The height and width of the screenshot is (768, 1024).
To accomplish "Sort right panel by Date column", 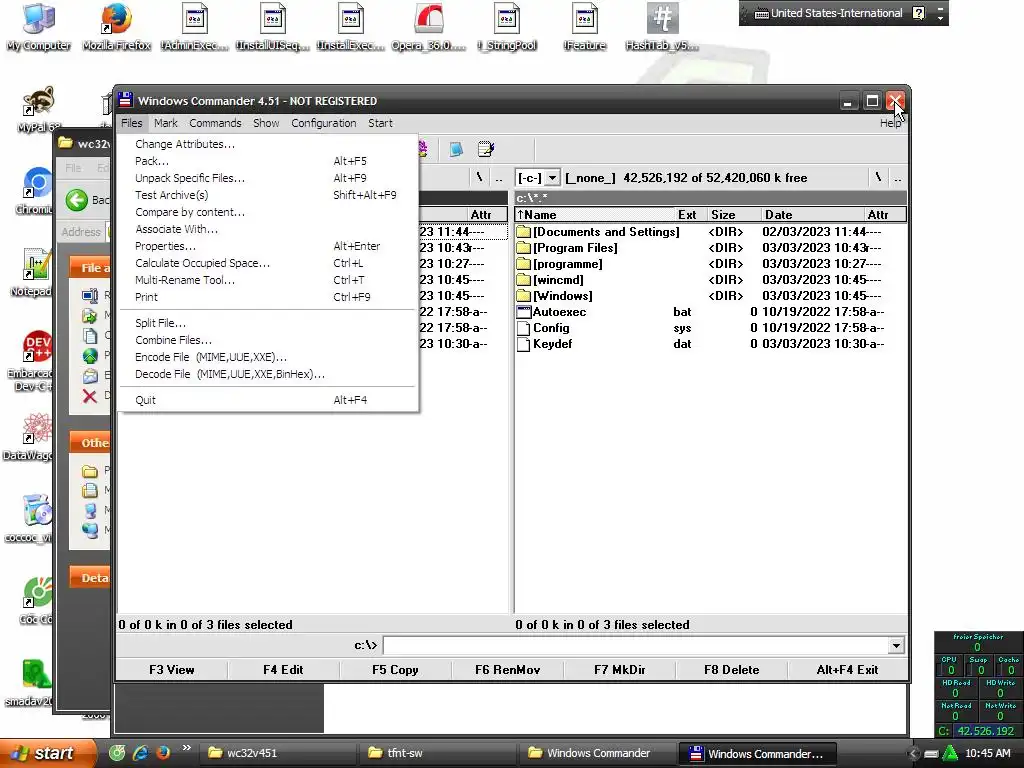I will (x=813, y=215).
